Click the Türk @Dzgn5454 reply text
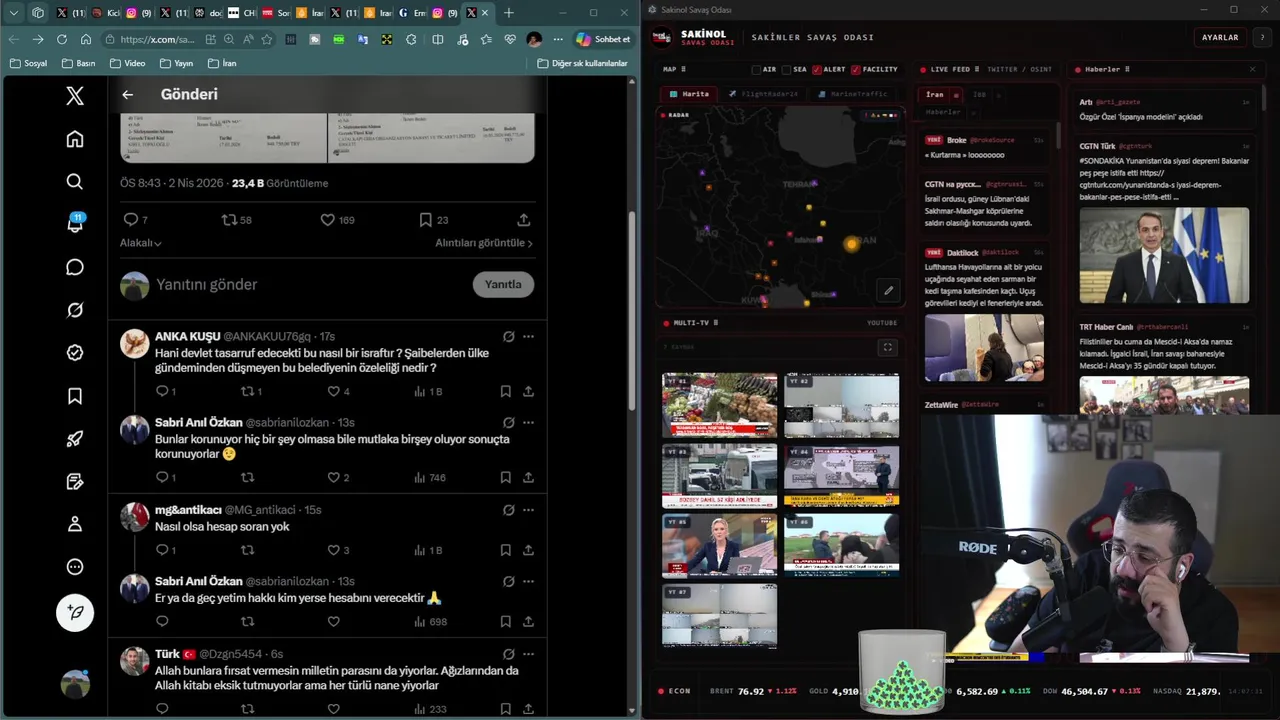 pyautogui.click(x=337, y=678)
